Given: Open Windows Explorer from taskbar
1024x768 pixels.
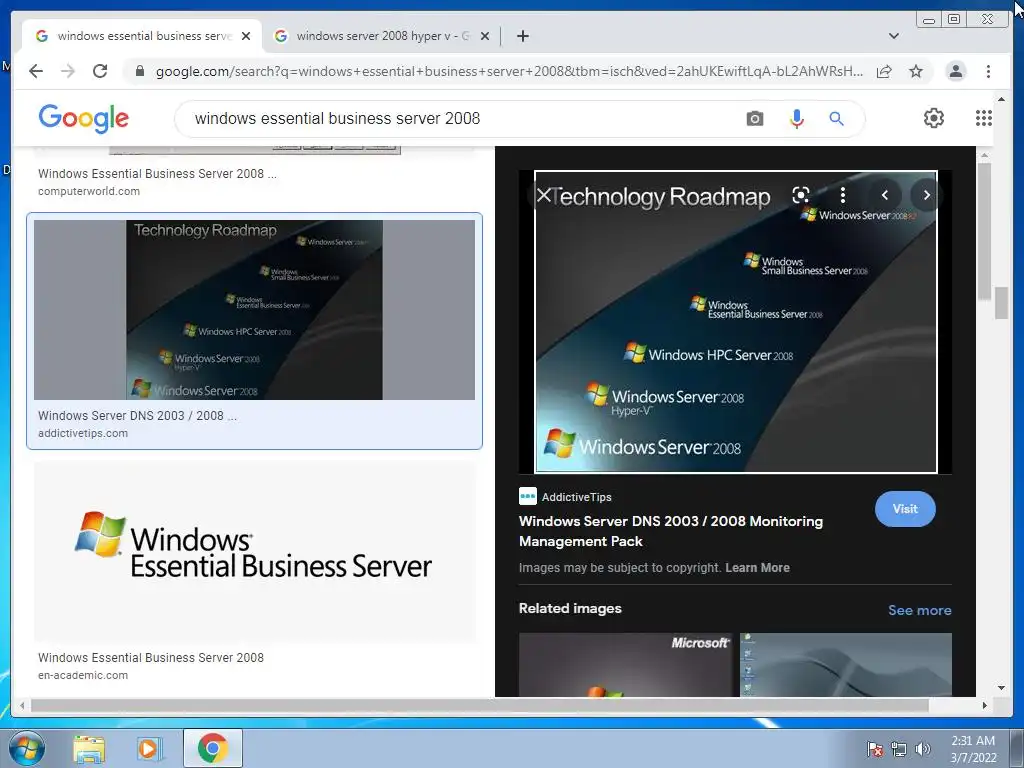Looking at the screenshot, I should tap(89, 749).
